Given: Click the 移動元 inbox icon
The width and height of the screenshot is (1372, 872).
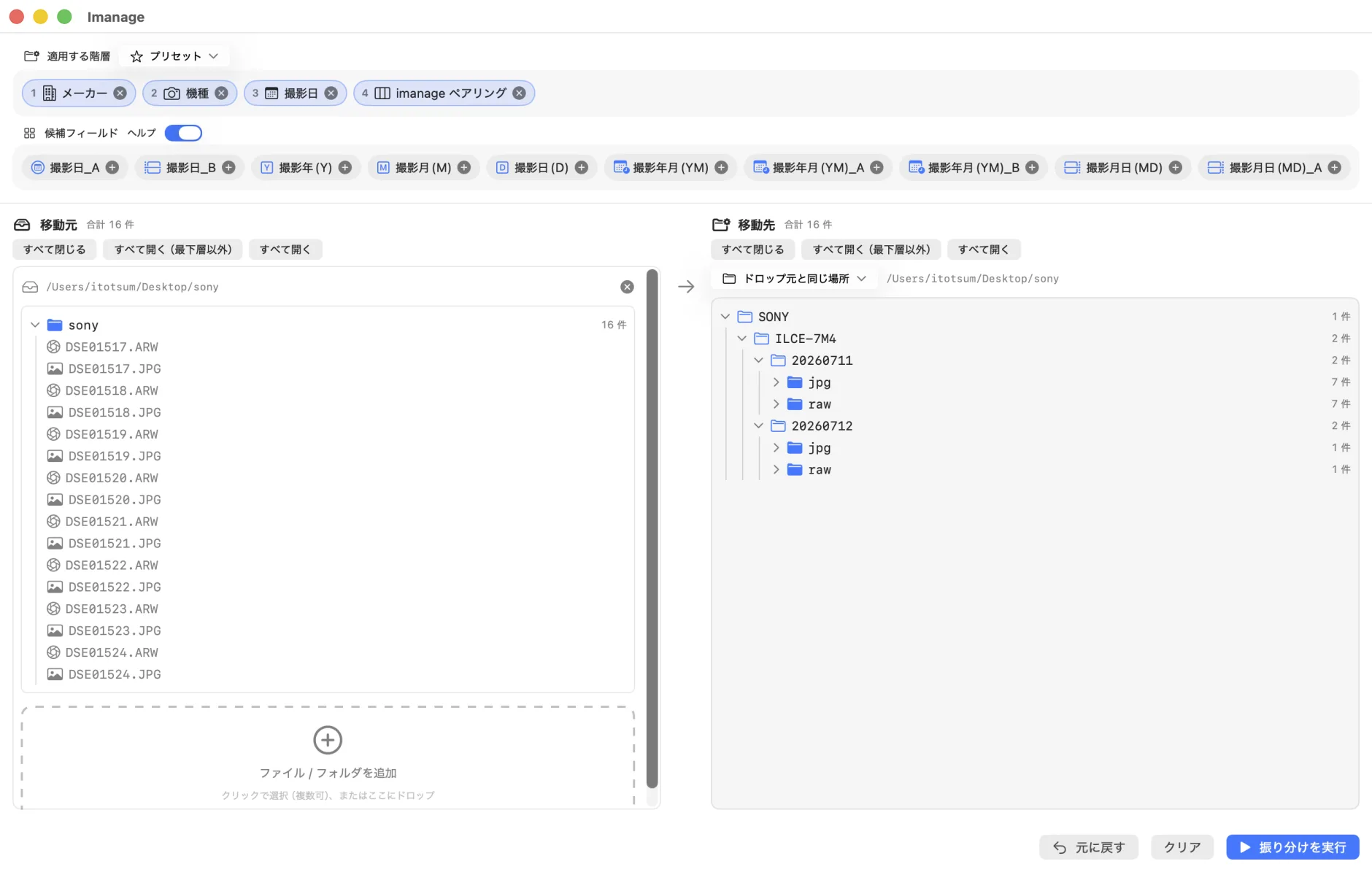Looking at the screenshot, I should (23, 225).
